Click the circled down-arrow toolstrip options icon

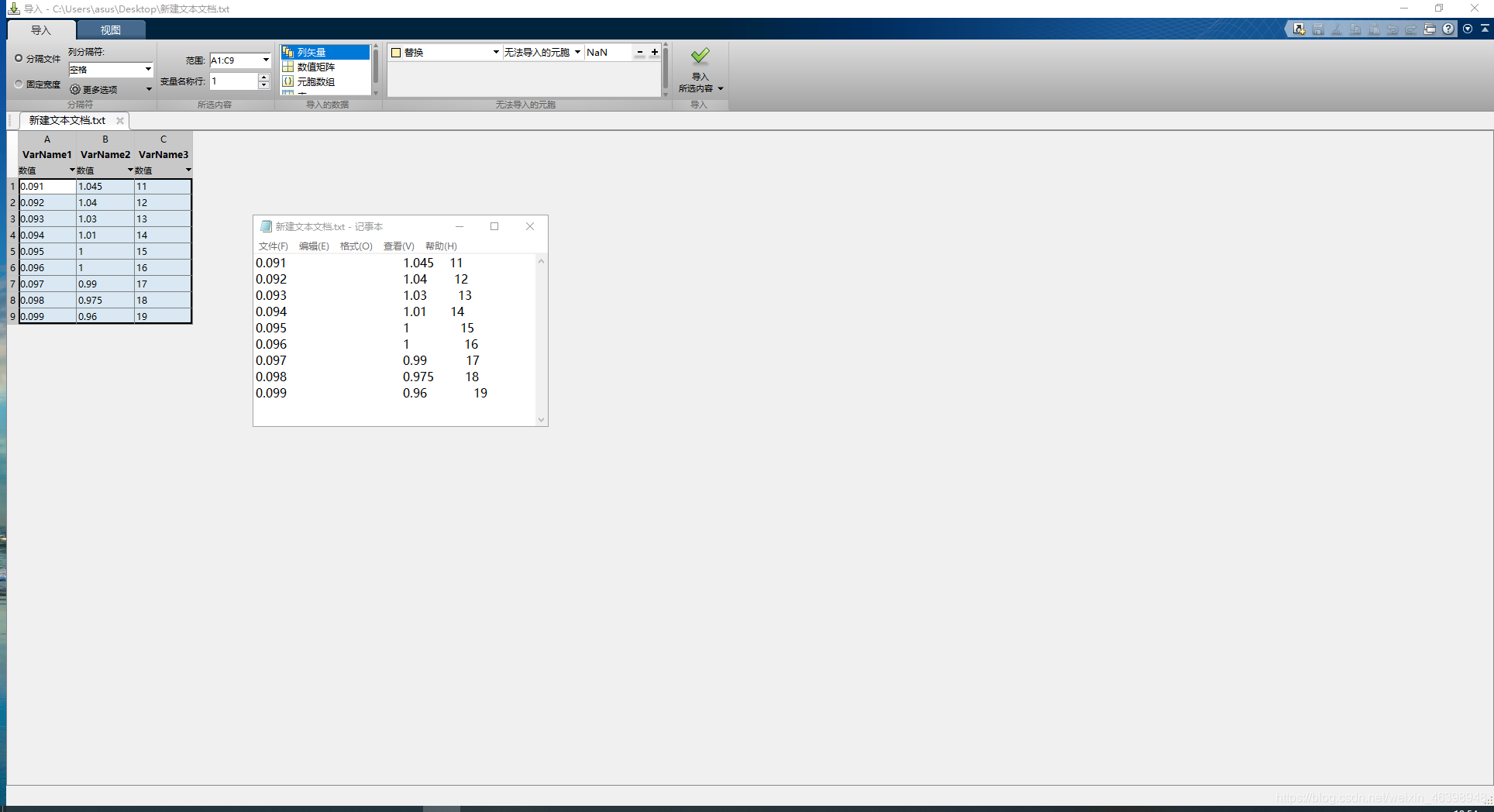tap(1468, 29)
